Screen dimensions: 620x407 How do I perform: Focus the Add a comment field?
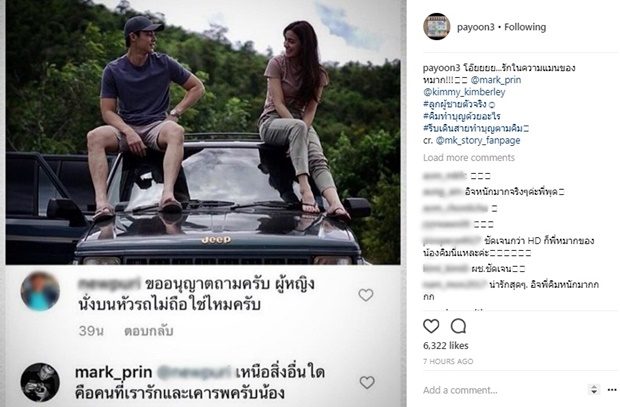point(502,390)
